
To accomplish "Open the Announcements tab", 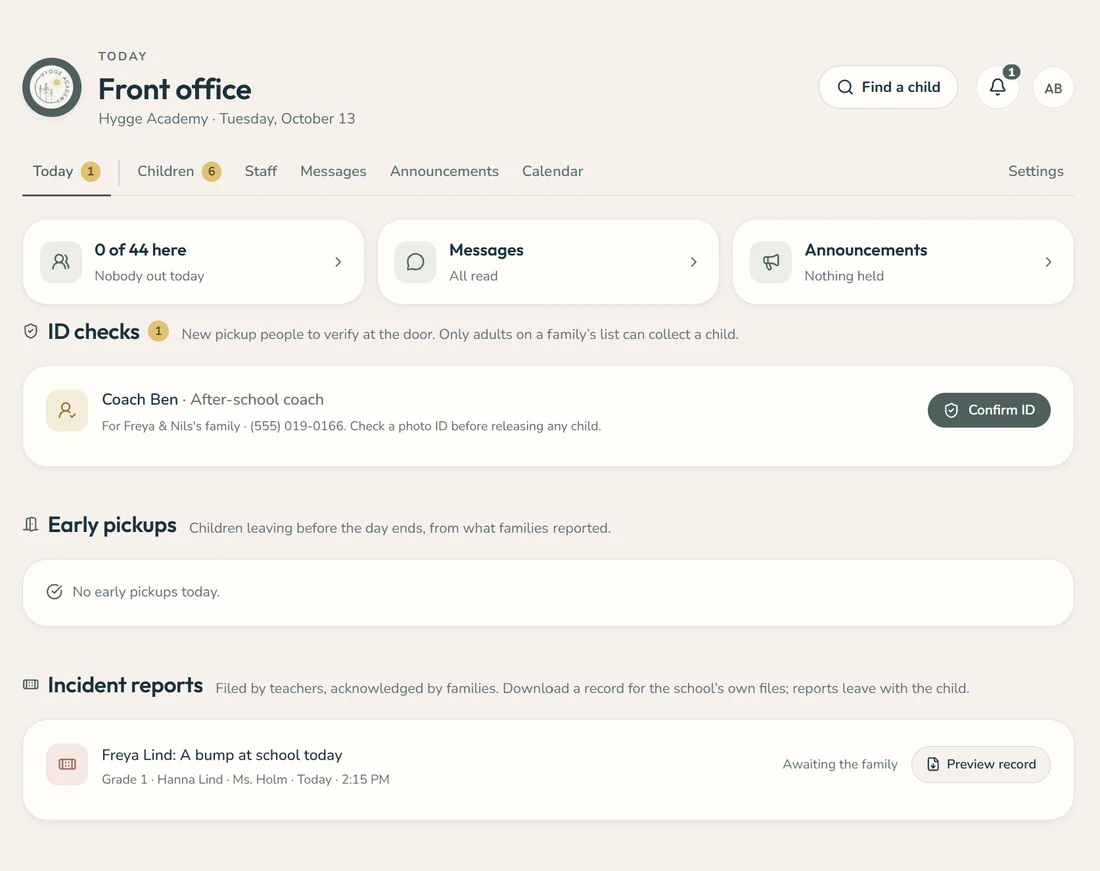I will [x=444, y=171].
